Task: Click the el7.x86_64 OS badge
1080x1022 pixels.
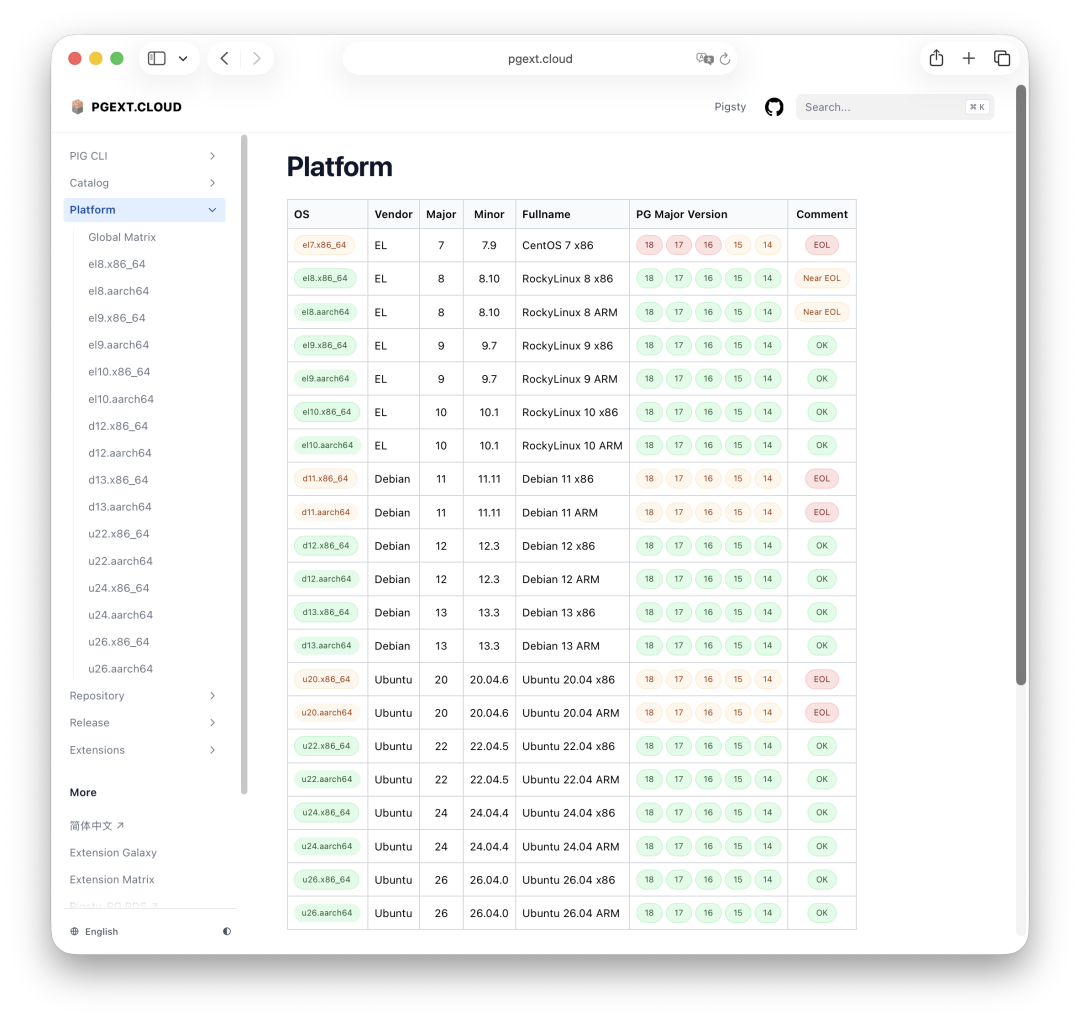Action: pyautogui.click(x=324, y=245)
